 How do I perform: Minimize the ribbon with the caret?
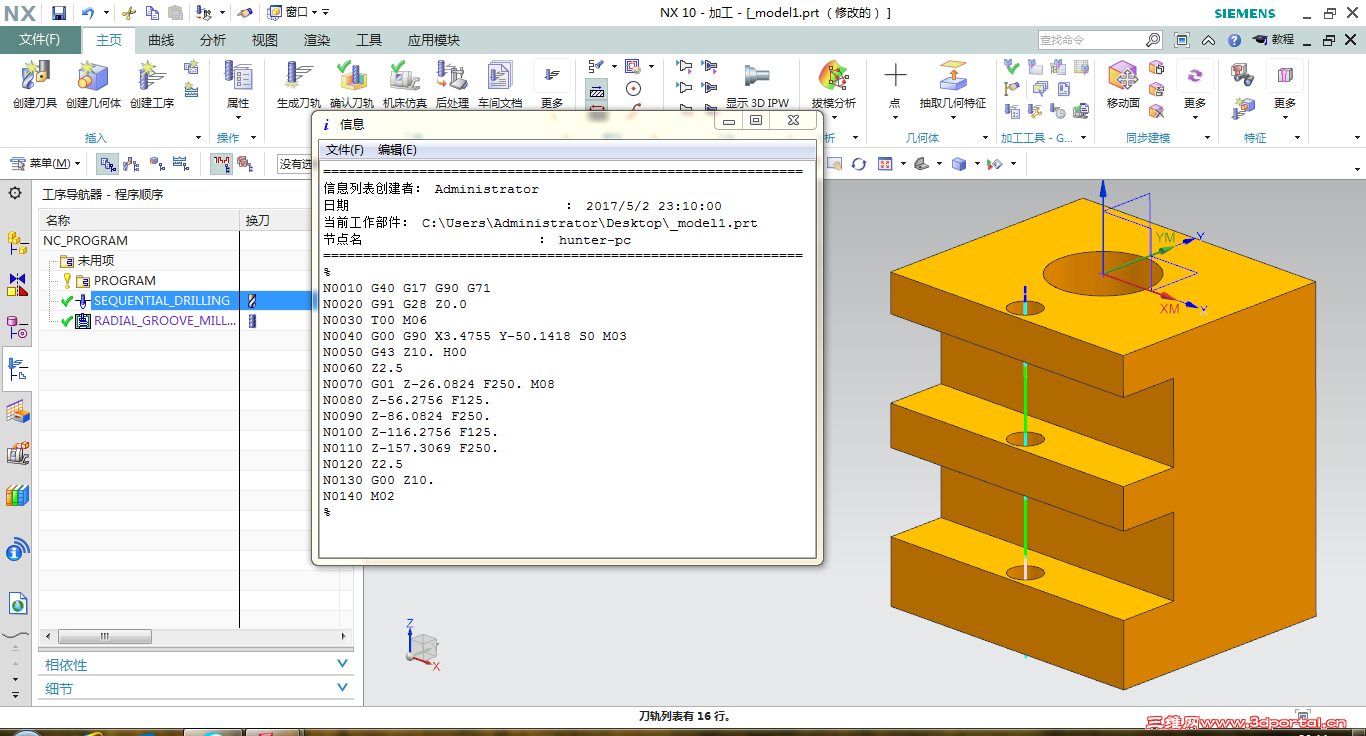pos(1209,40)
